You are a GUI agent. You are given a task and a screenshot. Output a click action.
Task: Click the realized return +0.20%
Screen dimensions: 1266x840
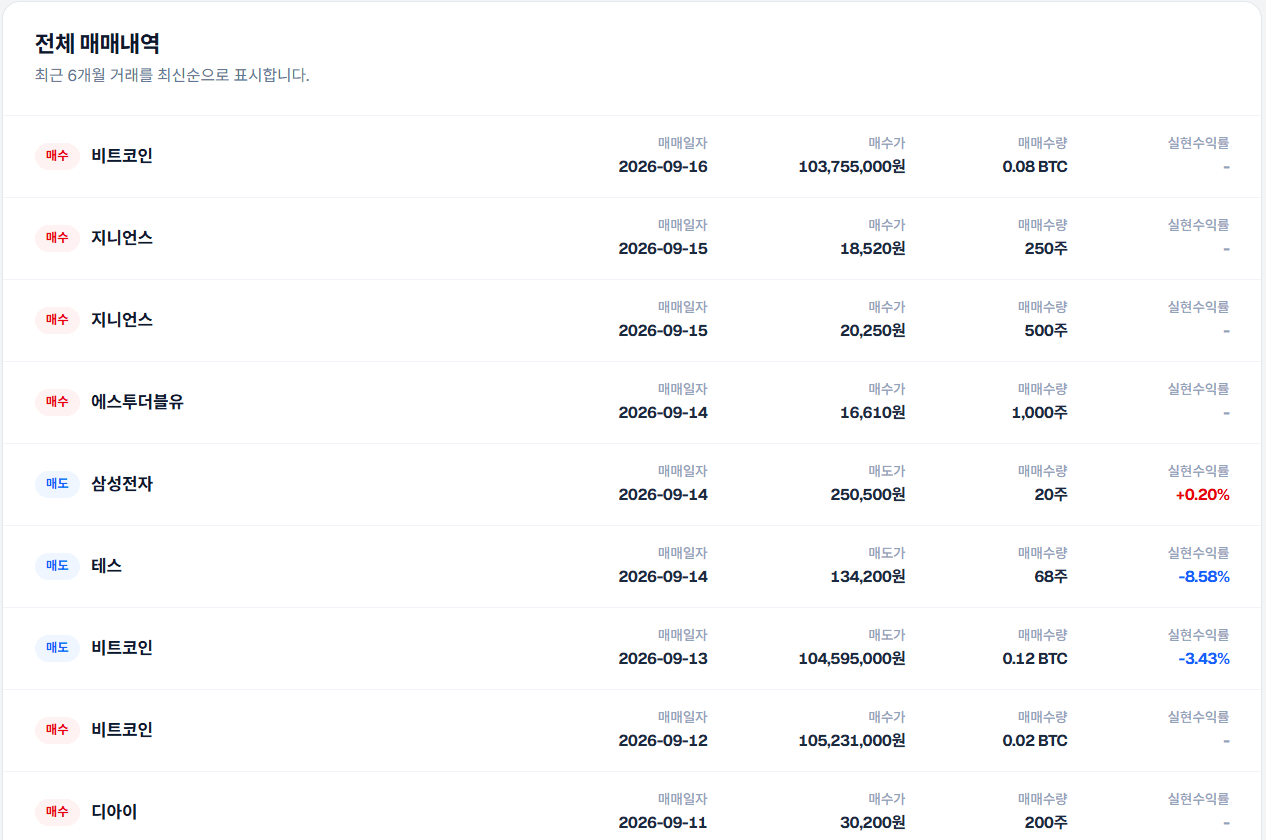[1203, 495]
